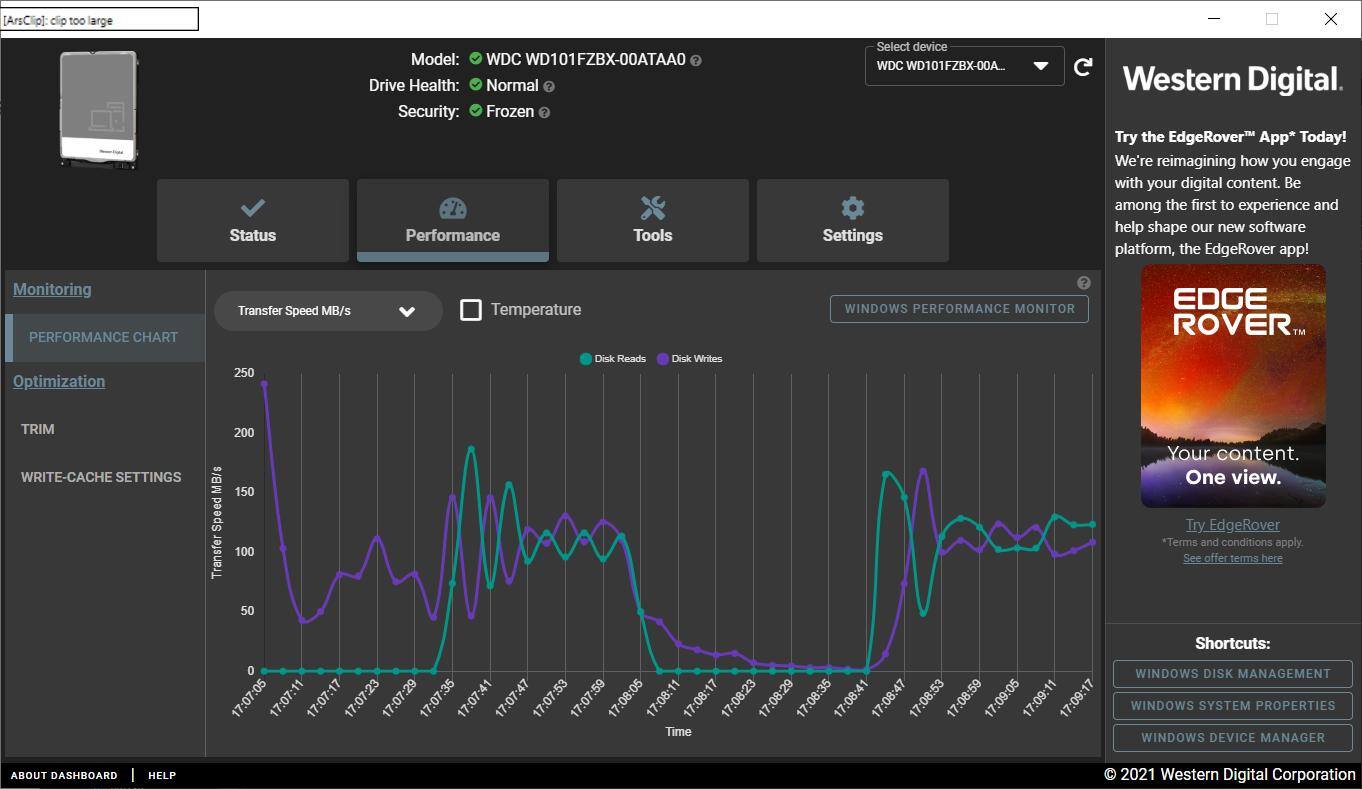Image resolution: width=1362 pixels, height=789 pixels.
Task: Toggle Disk Writes series in chart legend
Action: pyautogui.click(x=690, y=359)
